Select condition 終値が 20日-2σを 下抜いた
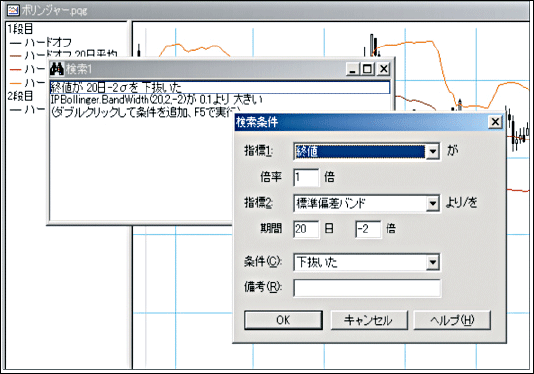 [x=220, y=88]
